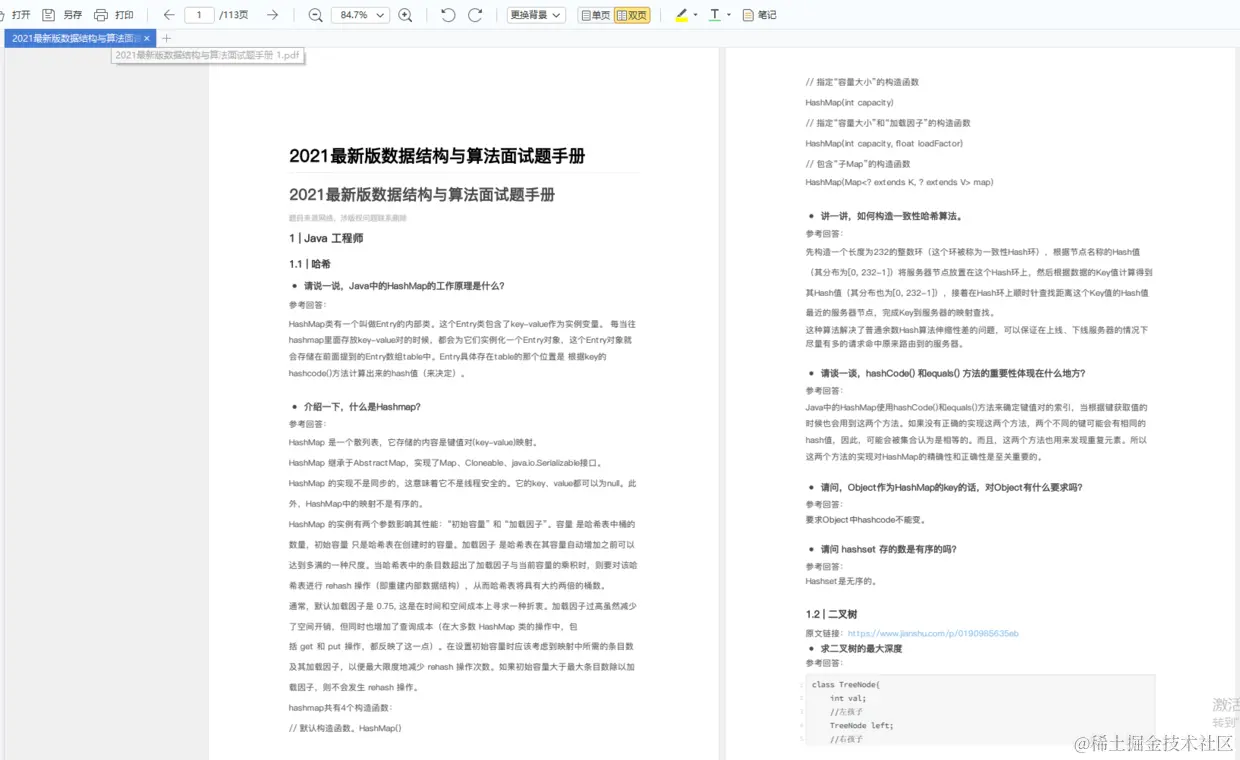Click the code line class TreeNode{
The height and width of the screenshot is (760, 1240).
pos(846,685)
